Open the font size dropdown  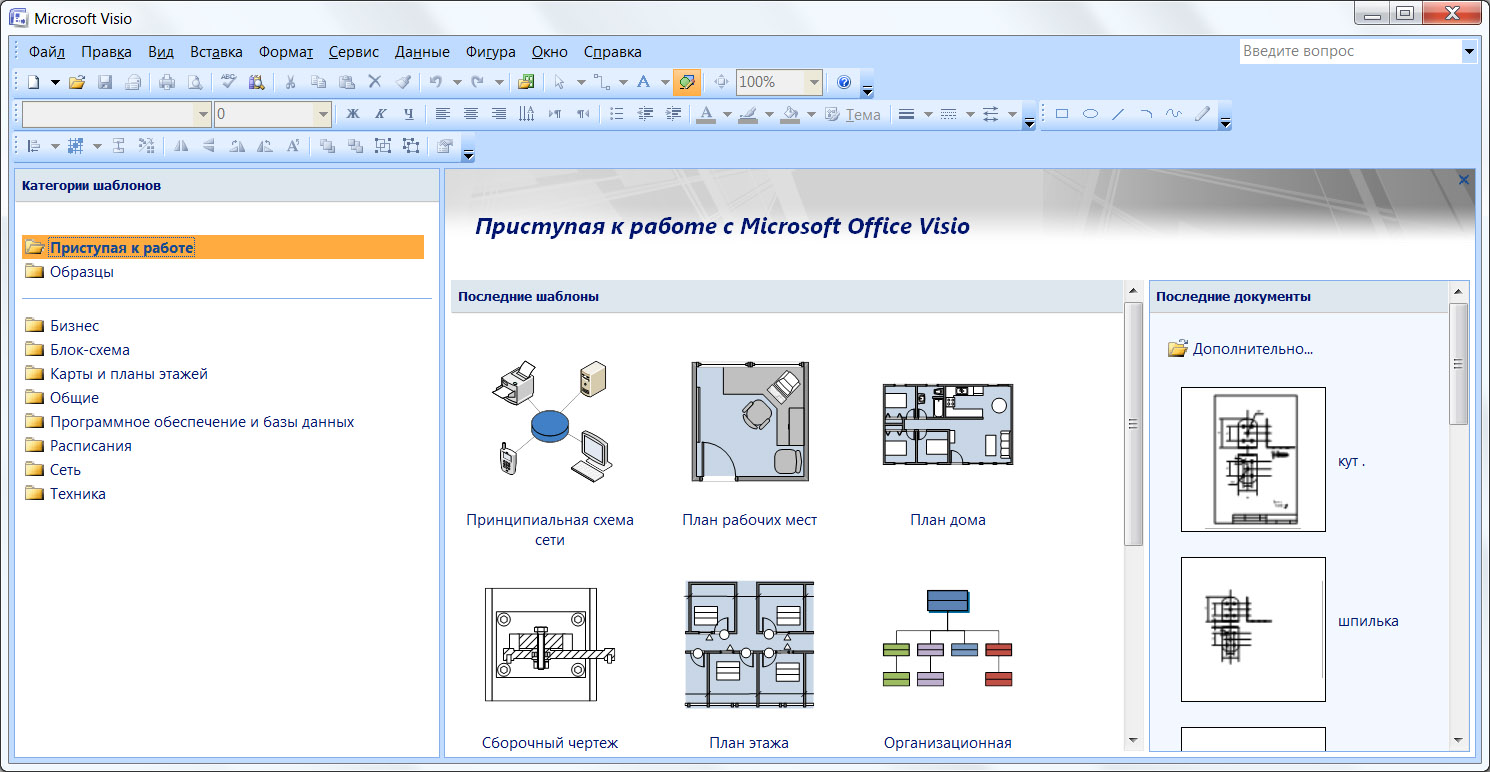[322, 114]
